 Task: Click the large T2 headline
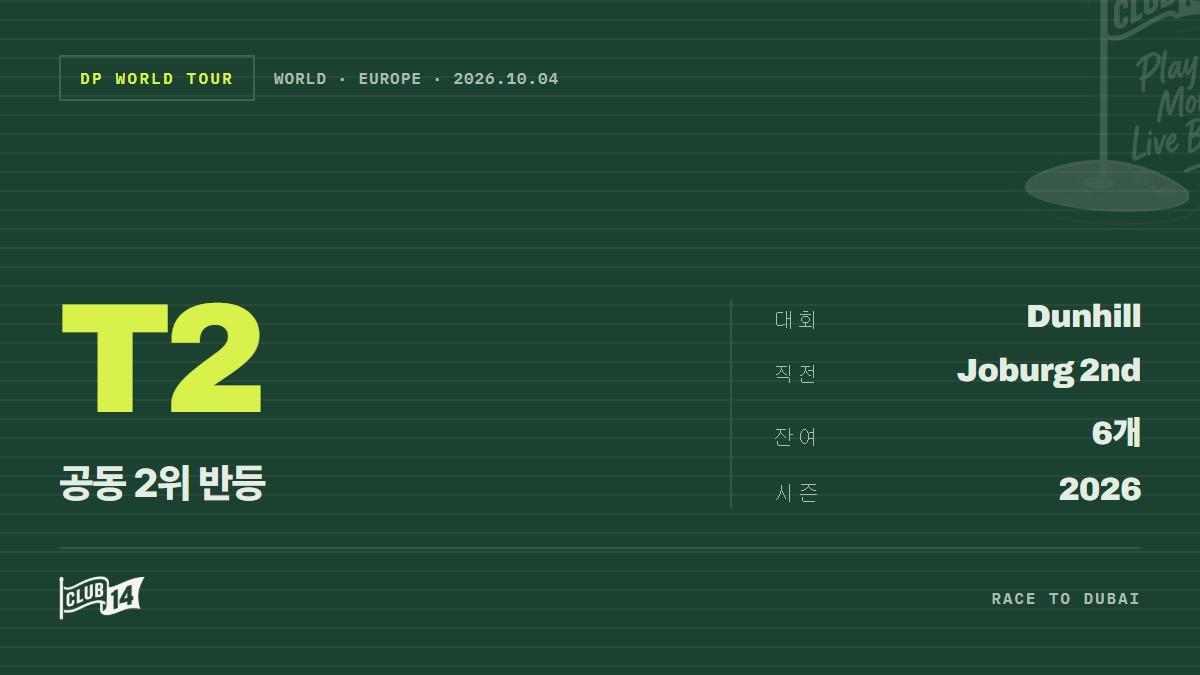(162, 358)
